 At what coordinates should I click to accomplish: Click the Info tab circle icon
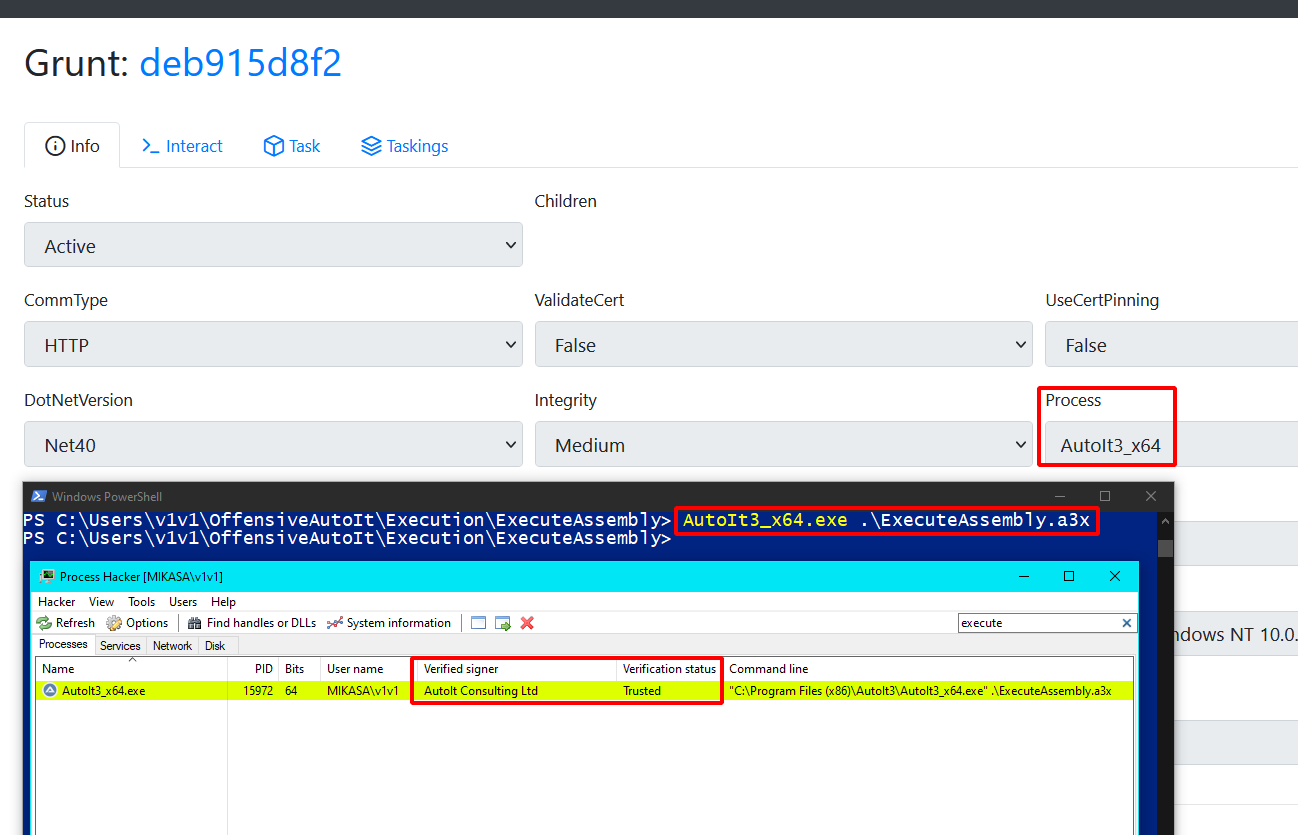pyautogui.click(x=55, y=146)
